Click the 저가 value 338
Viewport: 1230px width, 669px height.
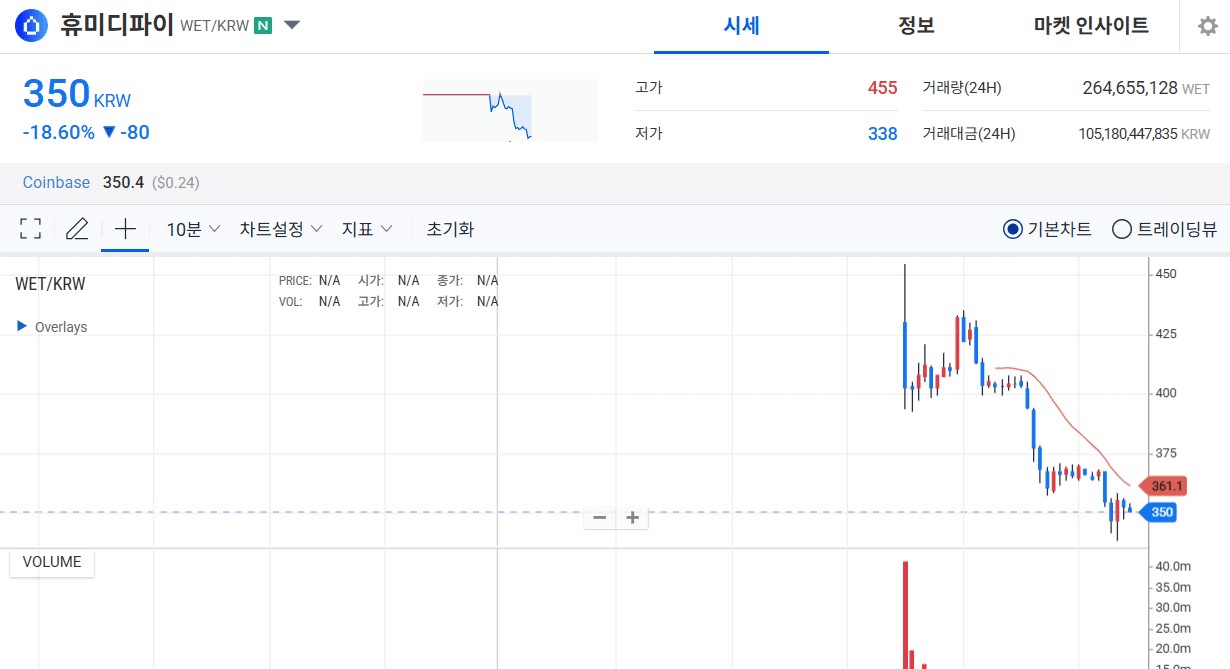(882, 134)
